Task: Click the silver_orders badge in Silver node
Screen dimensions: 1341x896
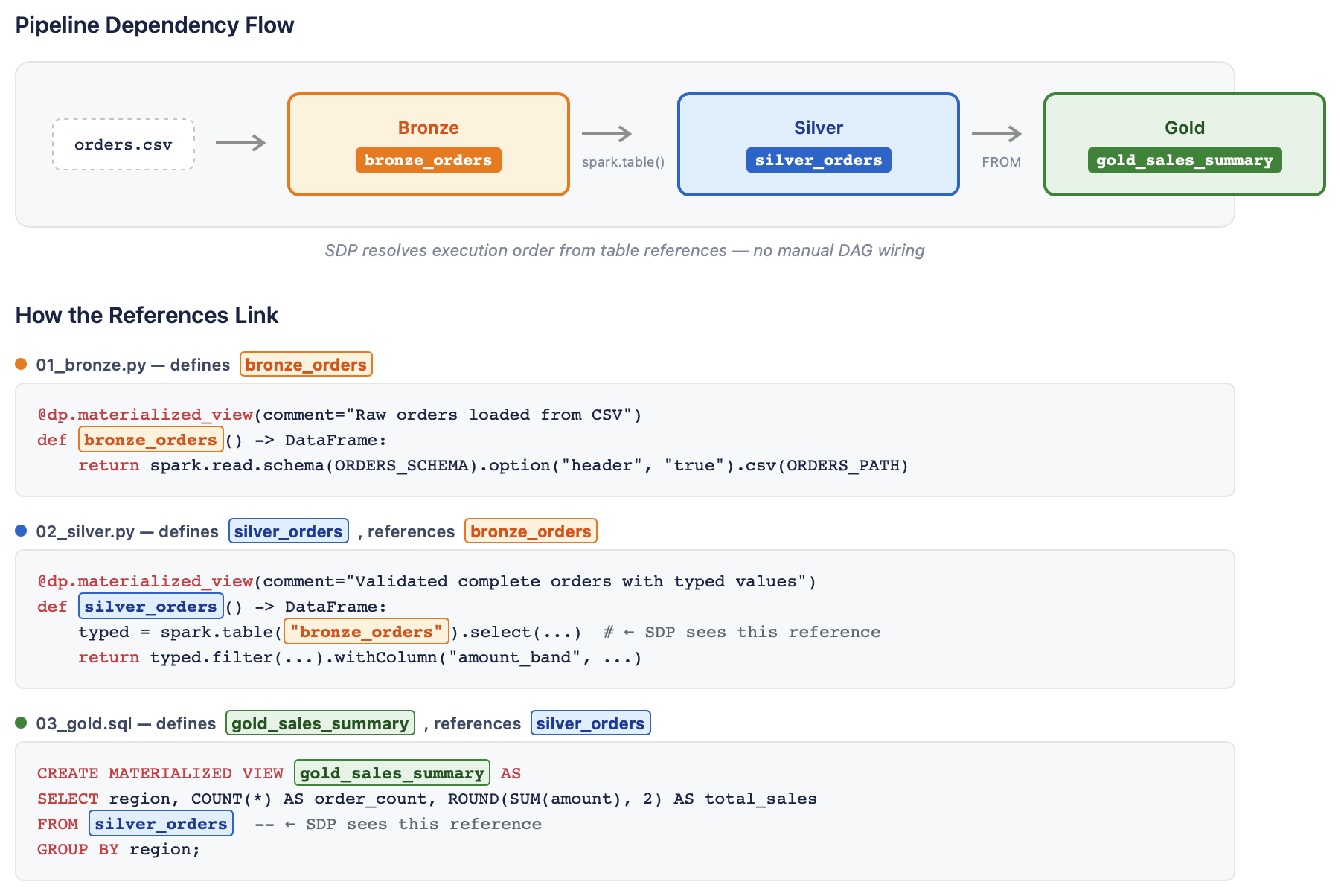Action: pos(819,160)
